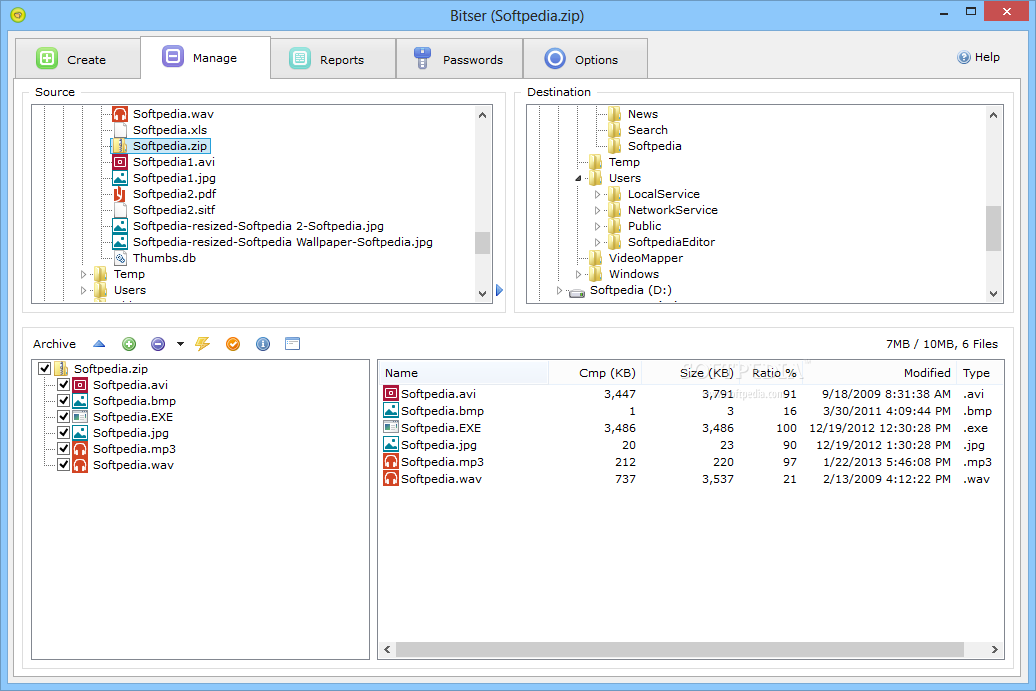Open the Passwords tab
This screenshot has width=1036, height=691.
(x=459, y=59)
